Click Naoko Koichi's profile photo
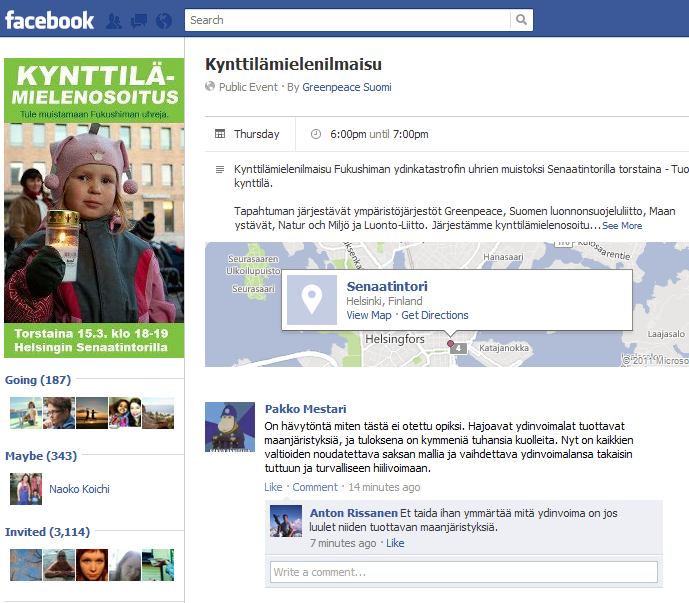Screen dimensions: 689x603 pos(26,489)
